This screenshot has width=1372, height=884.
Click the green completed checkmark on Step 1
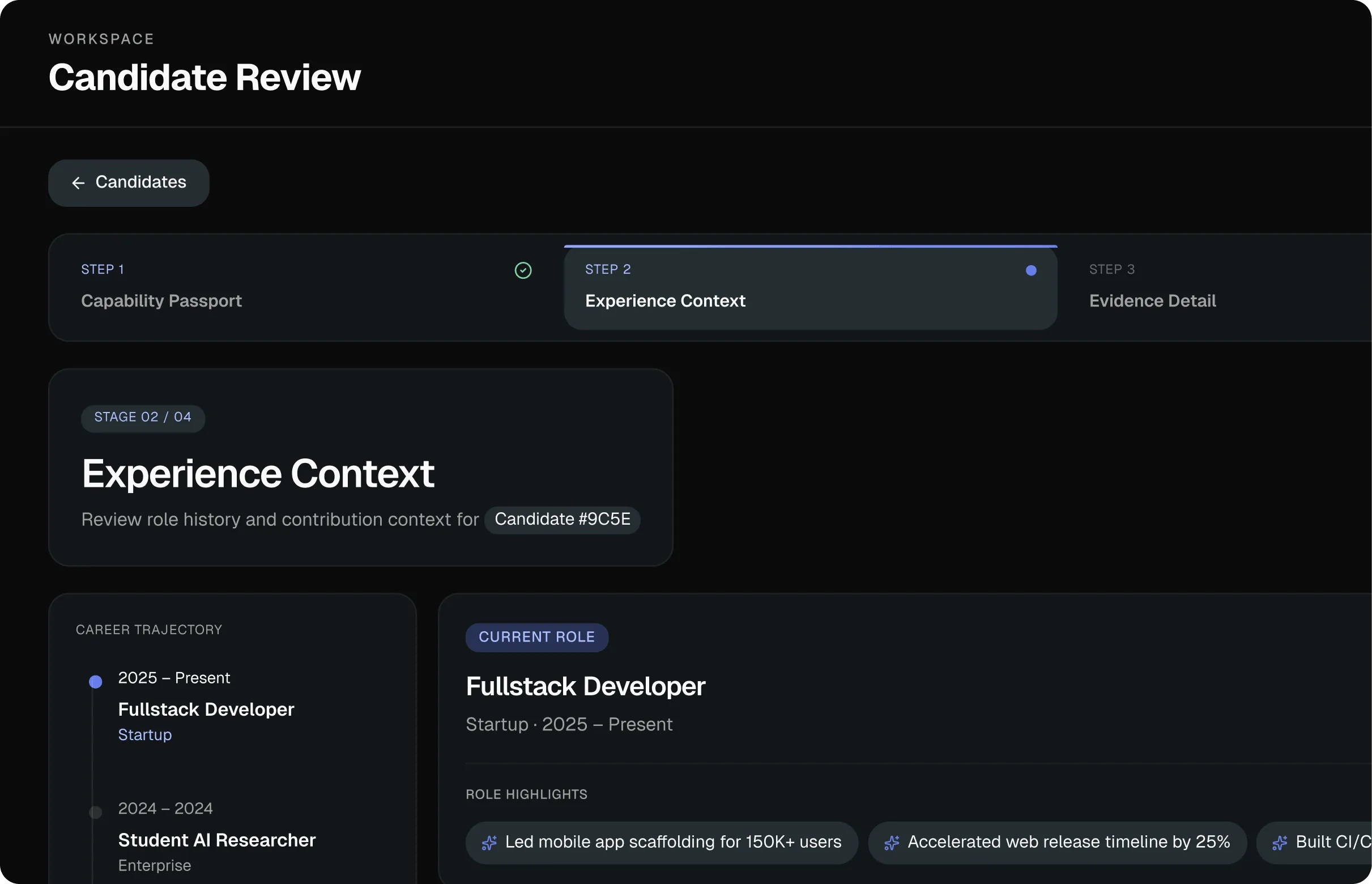coord(523,270)
